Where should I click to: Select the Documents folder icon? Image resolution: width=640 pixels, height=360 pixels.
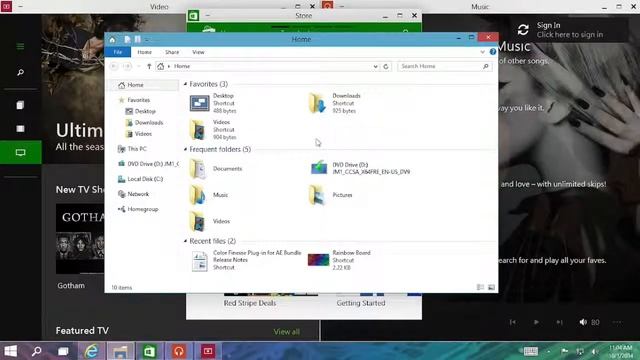pos(198,169)
